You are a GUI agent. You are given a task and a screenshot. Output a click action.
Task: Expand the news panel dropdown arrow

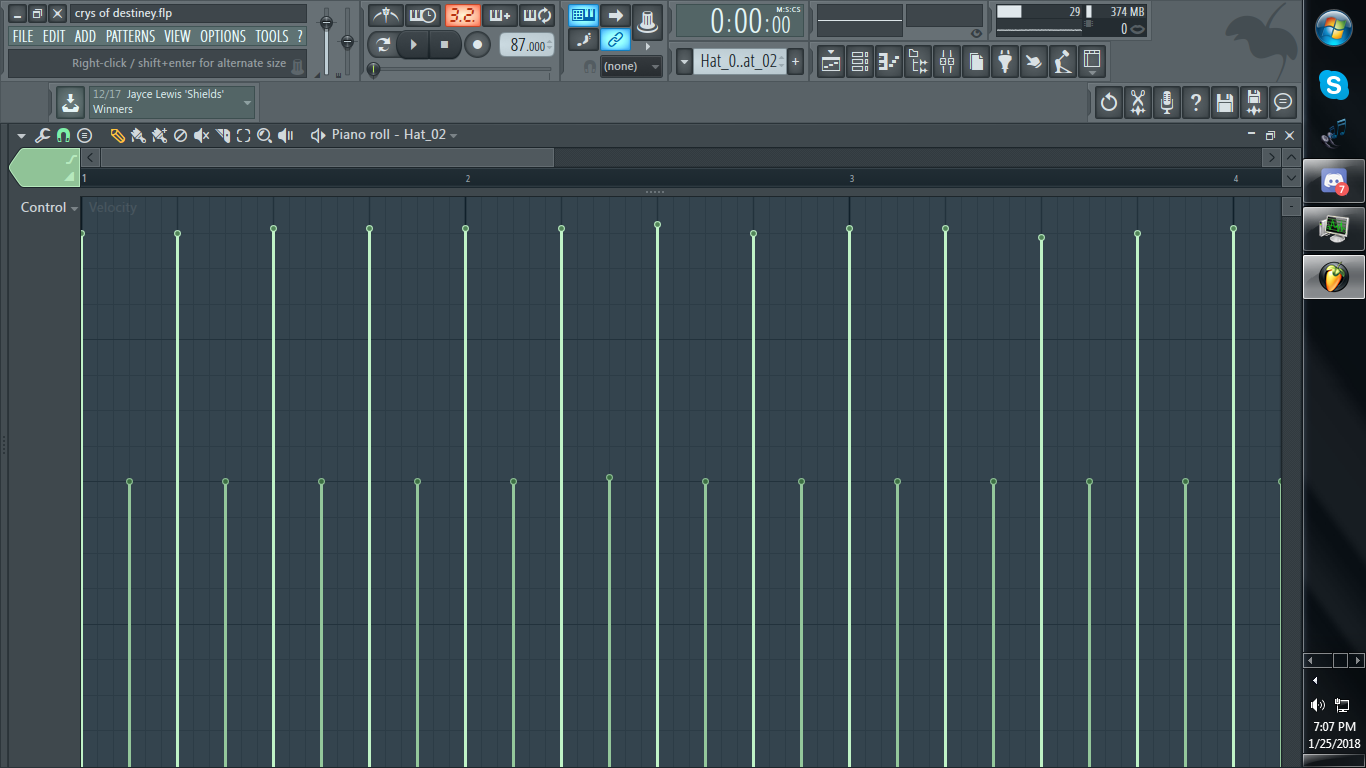tap(247, 102)
